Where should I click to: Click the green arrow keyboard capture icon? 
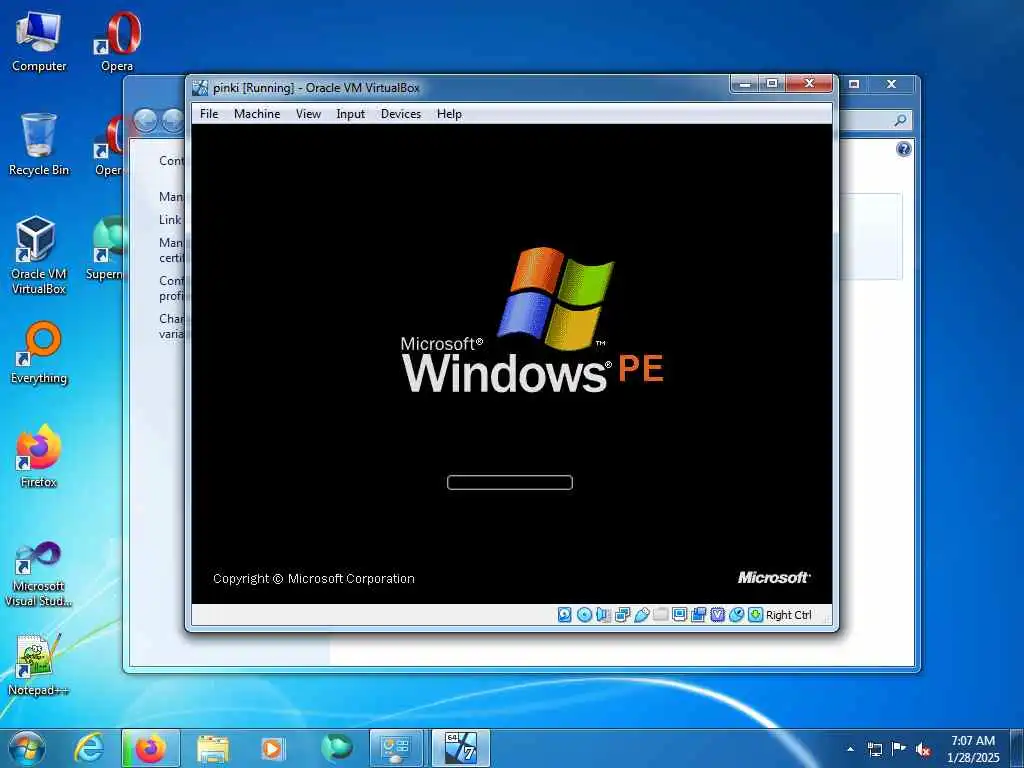pos(756,615)
